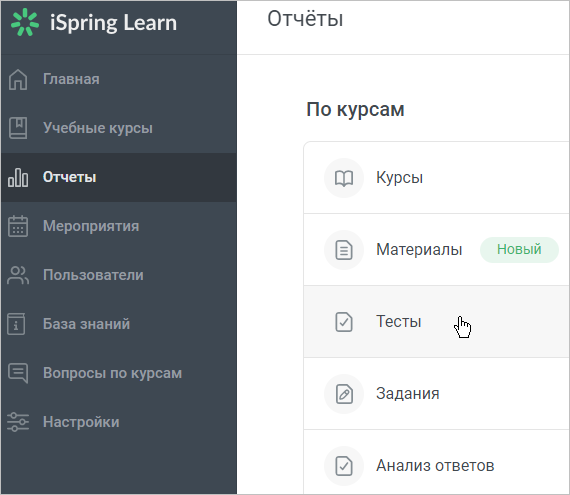Click the chat bubble icon for Вопросы по курсам
Image resolution: width=570 pixels, height=495 pixels.
(x=18, y=373)
